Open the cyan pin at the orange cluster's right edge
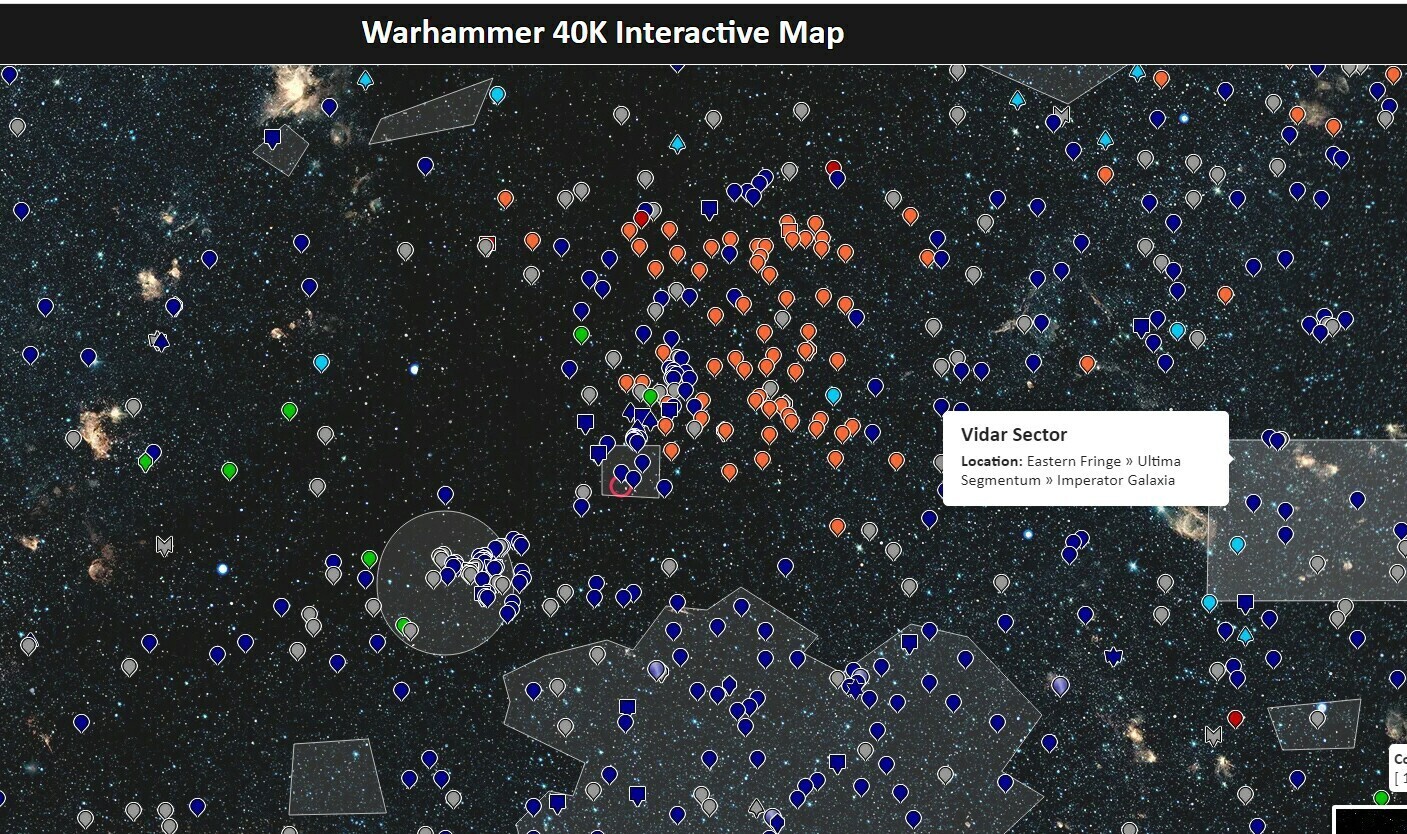 click(833, 395)
